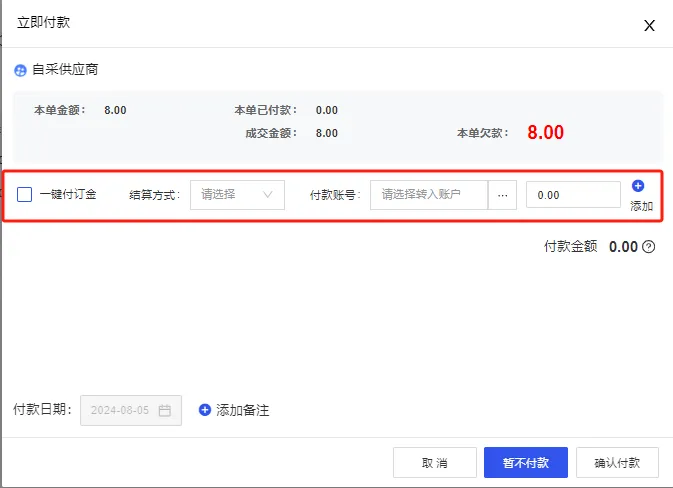This screenshot has width=673, height=488.
Task: Select the 自采供应商 supplier name text
Action: click(65, 70)
